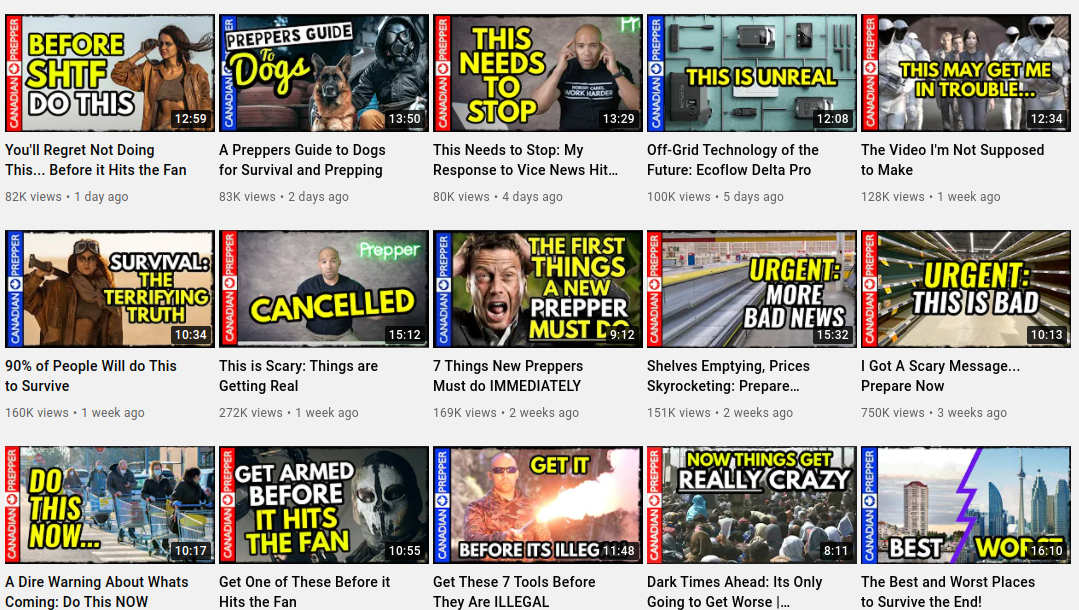Select the 'This May Get Me In Trouble' thumbnail
The width and height of the screenshot is (1079, 610).
(x=965, y=73)
